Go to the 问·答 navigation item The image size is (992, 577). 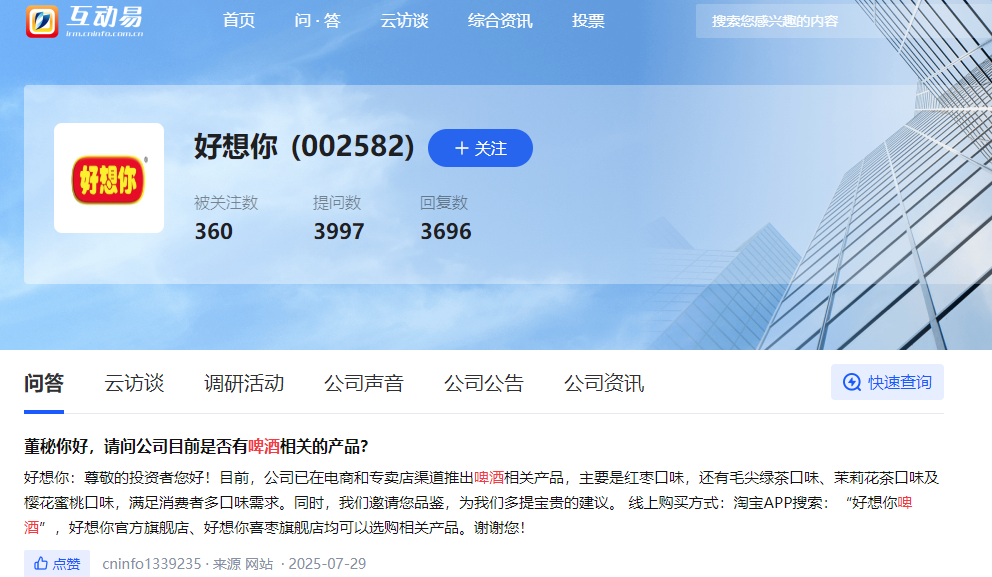318,21
